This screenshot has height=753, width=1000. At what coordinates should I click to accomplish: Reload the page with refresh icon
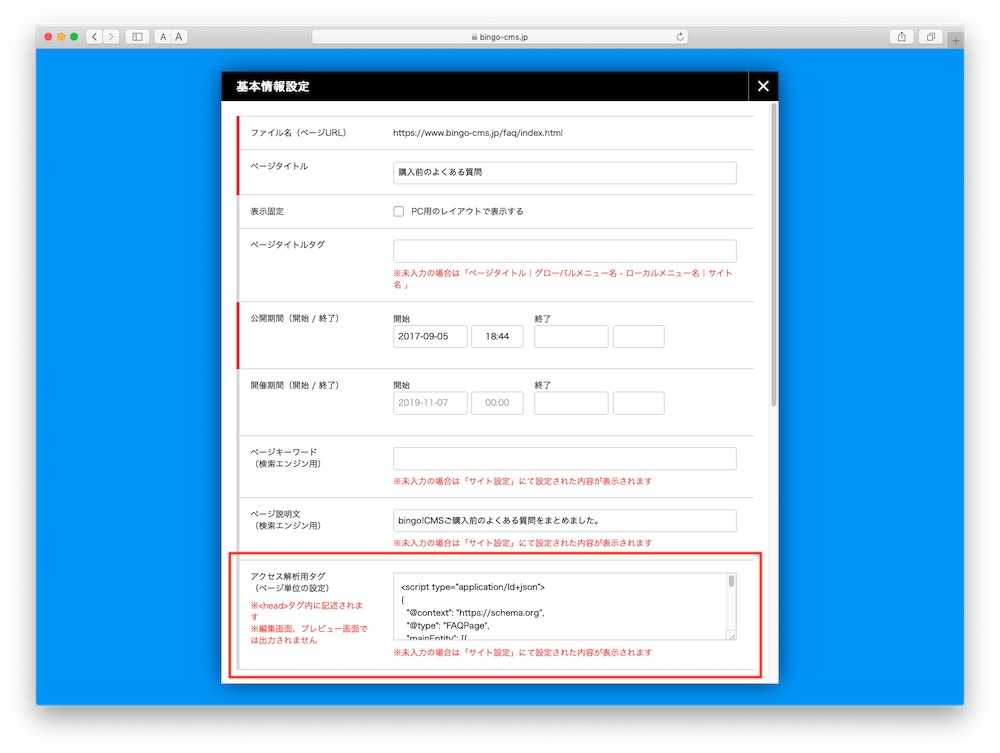point(680,37)
